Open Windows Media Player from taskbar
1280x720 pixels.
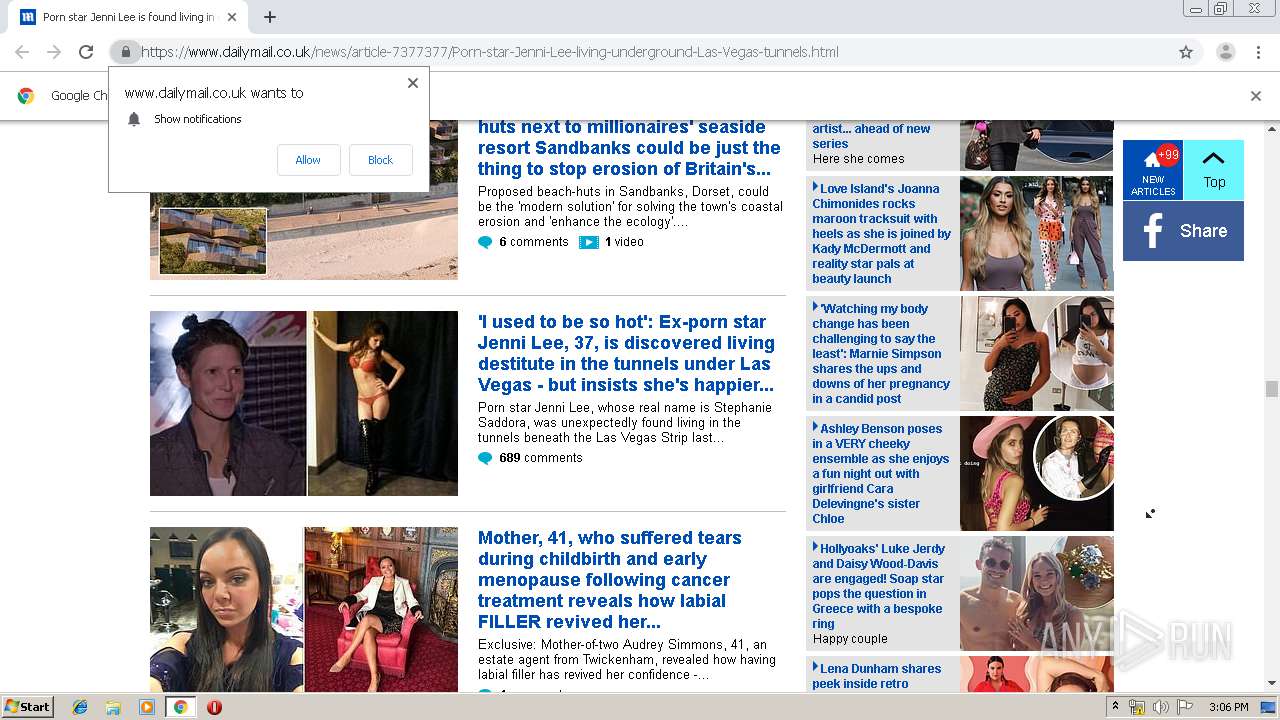[147, 707]
